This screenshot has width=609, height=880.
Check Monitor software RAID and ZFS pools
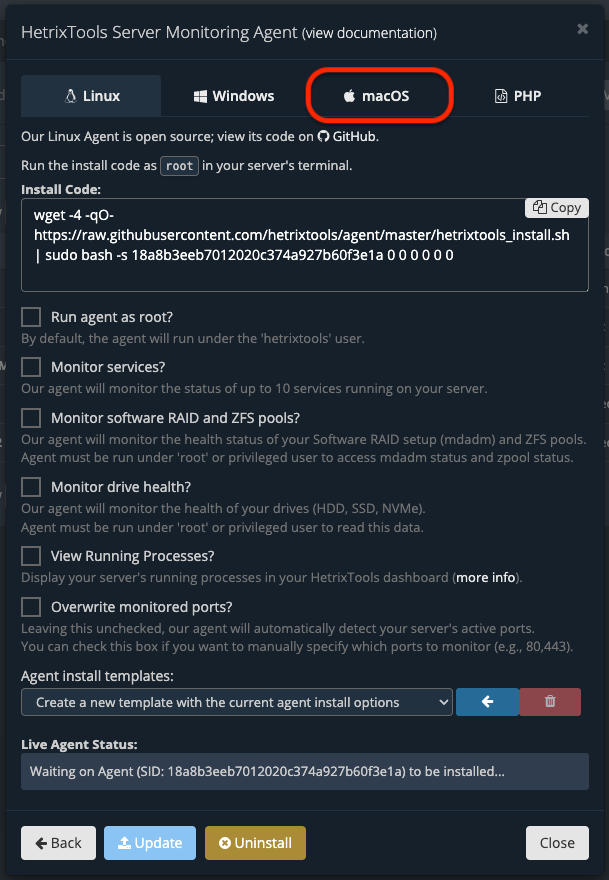pyautogui.click(x=32, y=417)
